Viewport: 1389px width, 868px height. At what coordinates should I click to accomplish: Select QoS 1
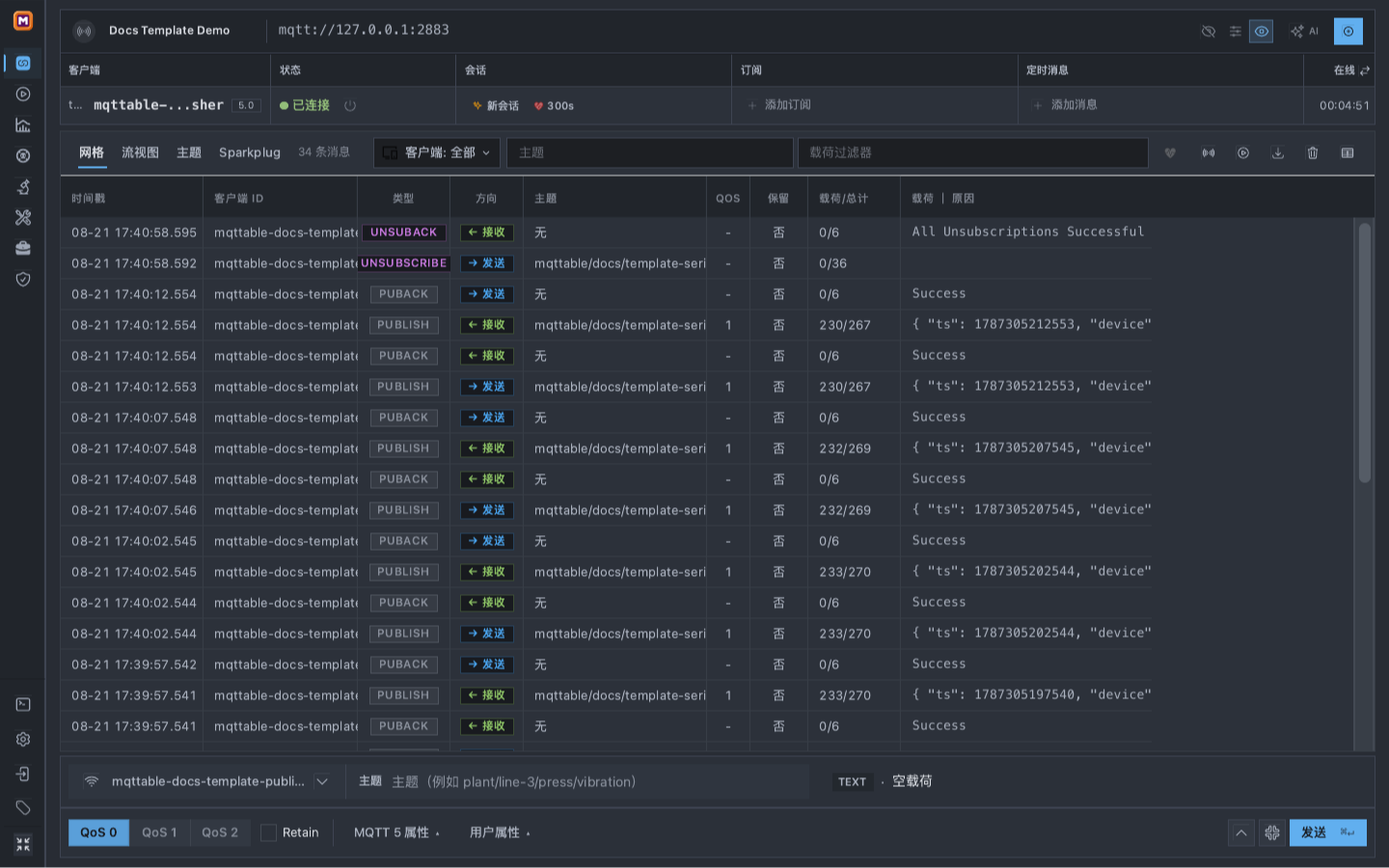[159, 832]
